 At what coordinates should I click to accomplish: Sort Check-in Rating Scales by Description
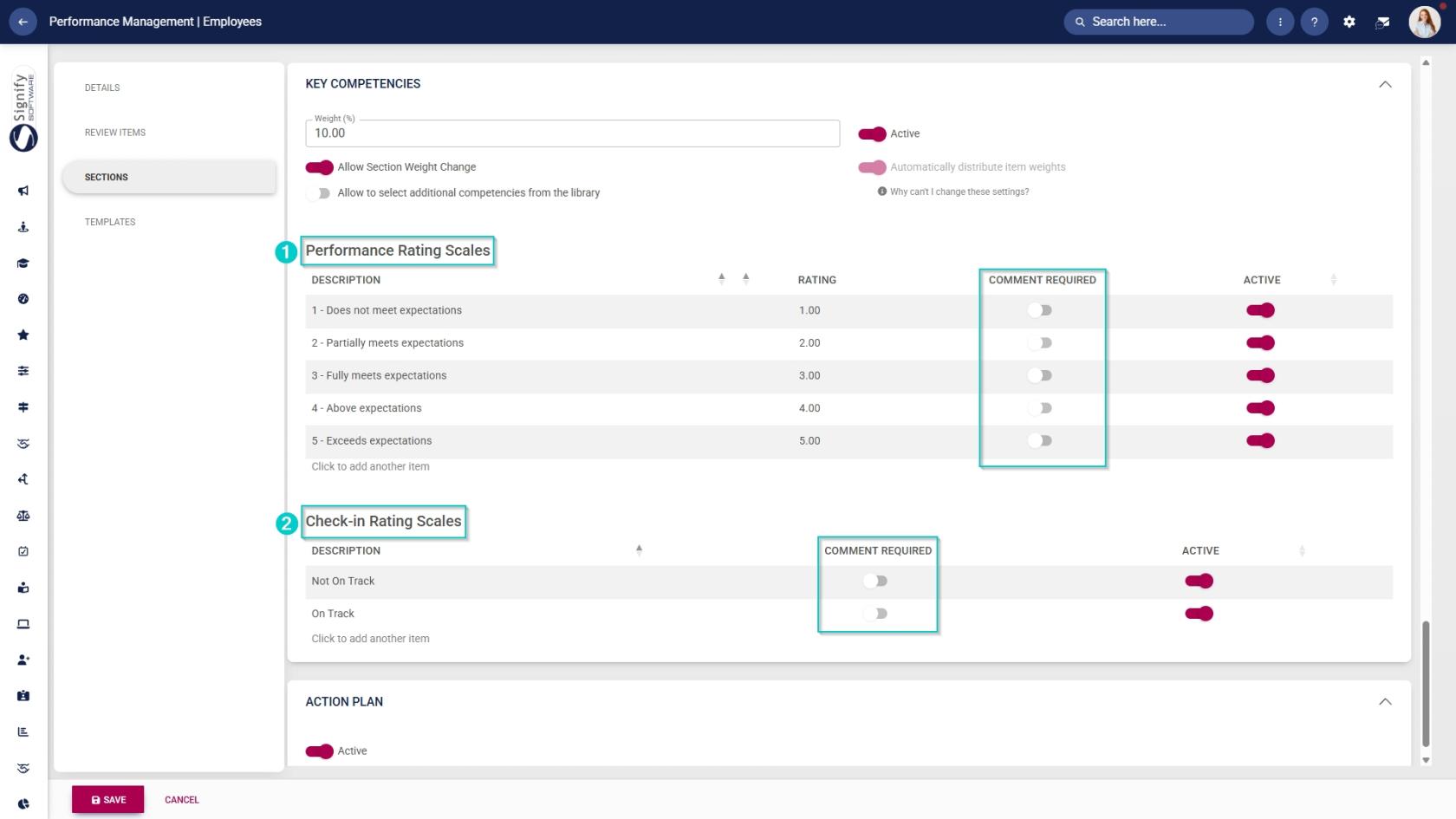pyautogui.click(x=639, y=550)
